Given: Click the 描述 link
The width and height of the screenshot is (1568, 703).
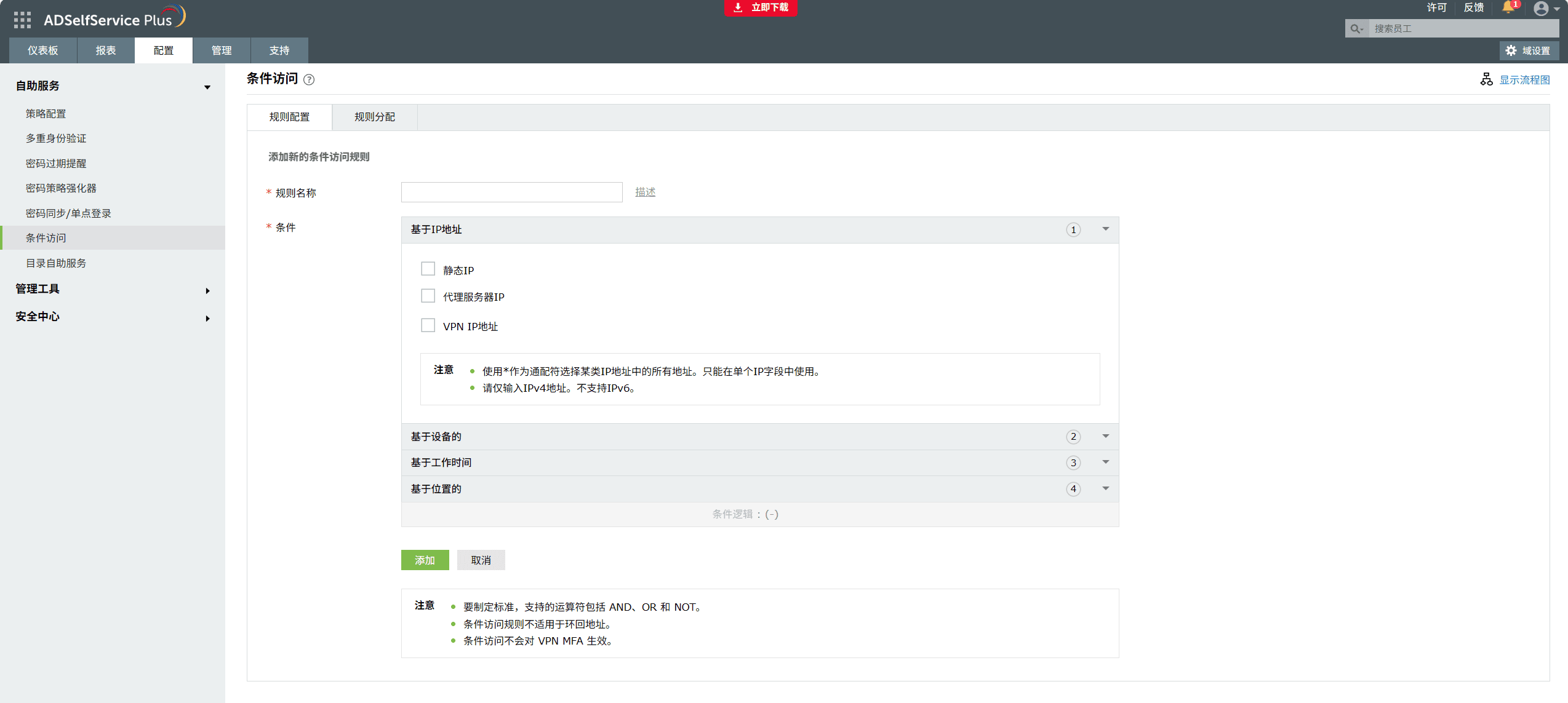Looking at the screenshot, I should [x=645, y=192].
